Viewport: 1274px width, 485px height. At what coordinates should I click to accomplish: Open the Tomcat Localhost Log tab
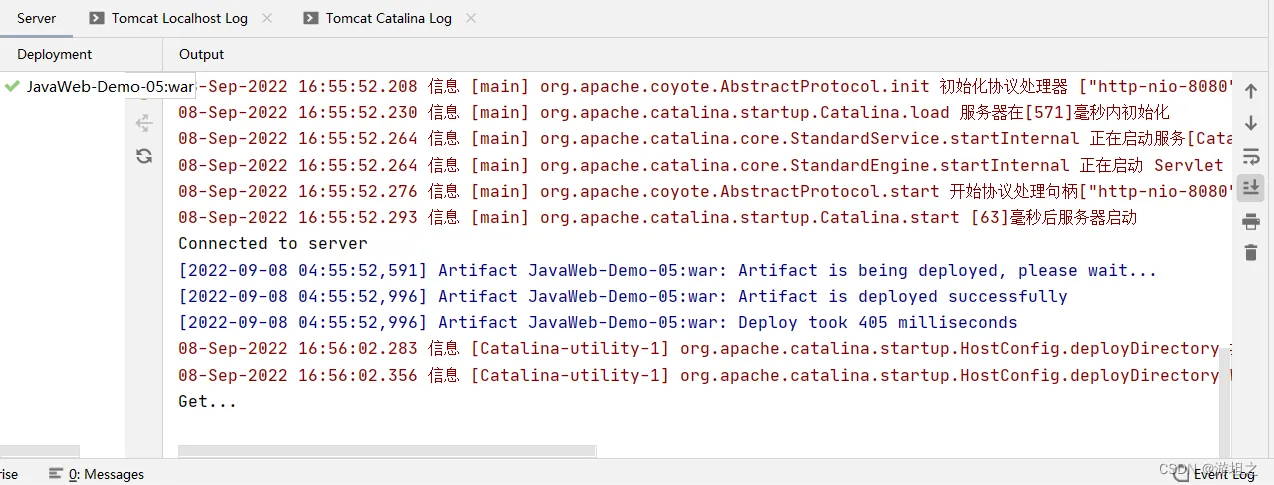(179, 18)
